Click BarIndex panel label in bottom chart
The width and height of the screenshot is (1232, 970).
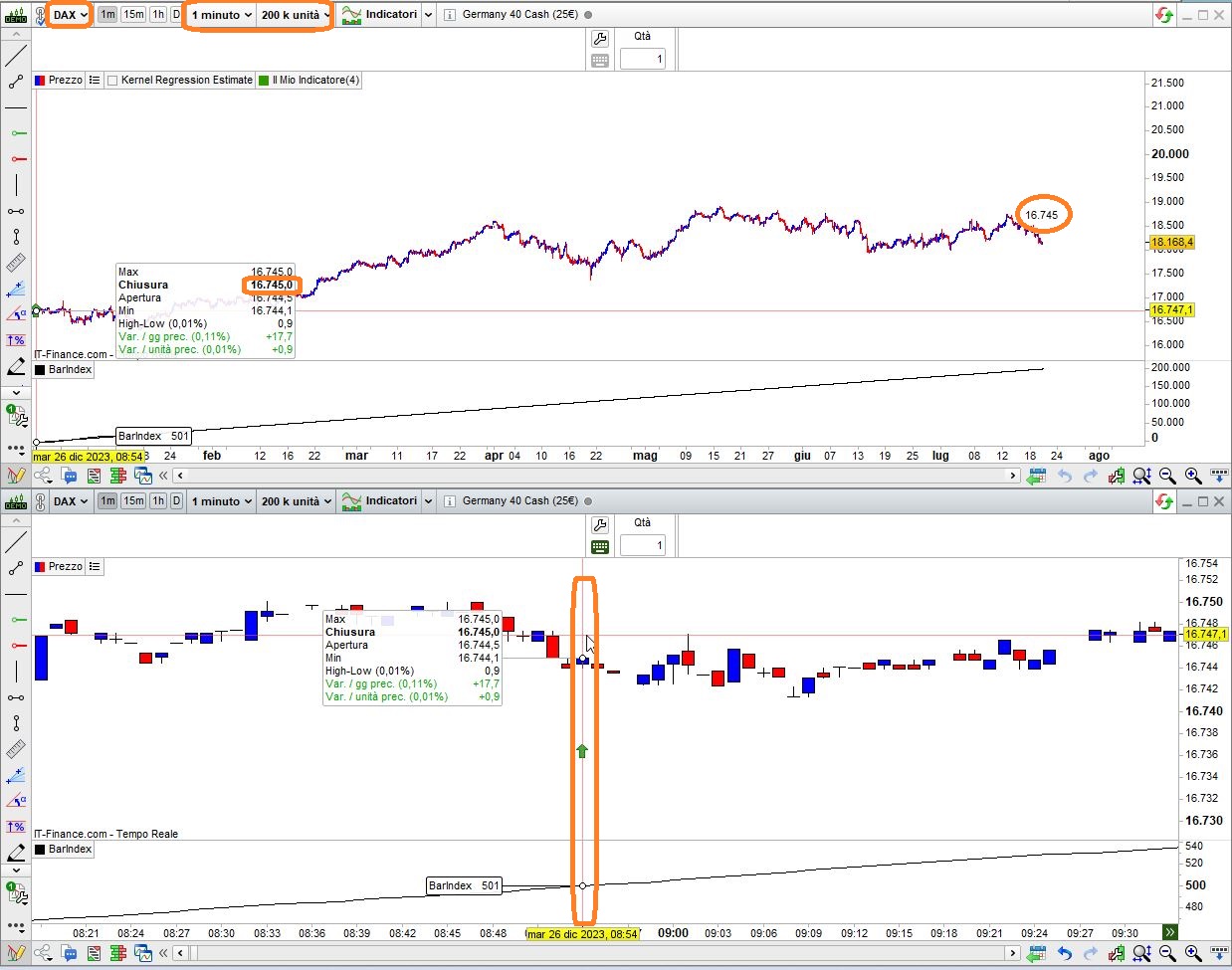(x=64, y=850)
